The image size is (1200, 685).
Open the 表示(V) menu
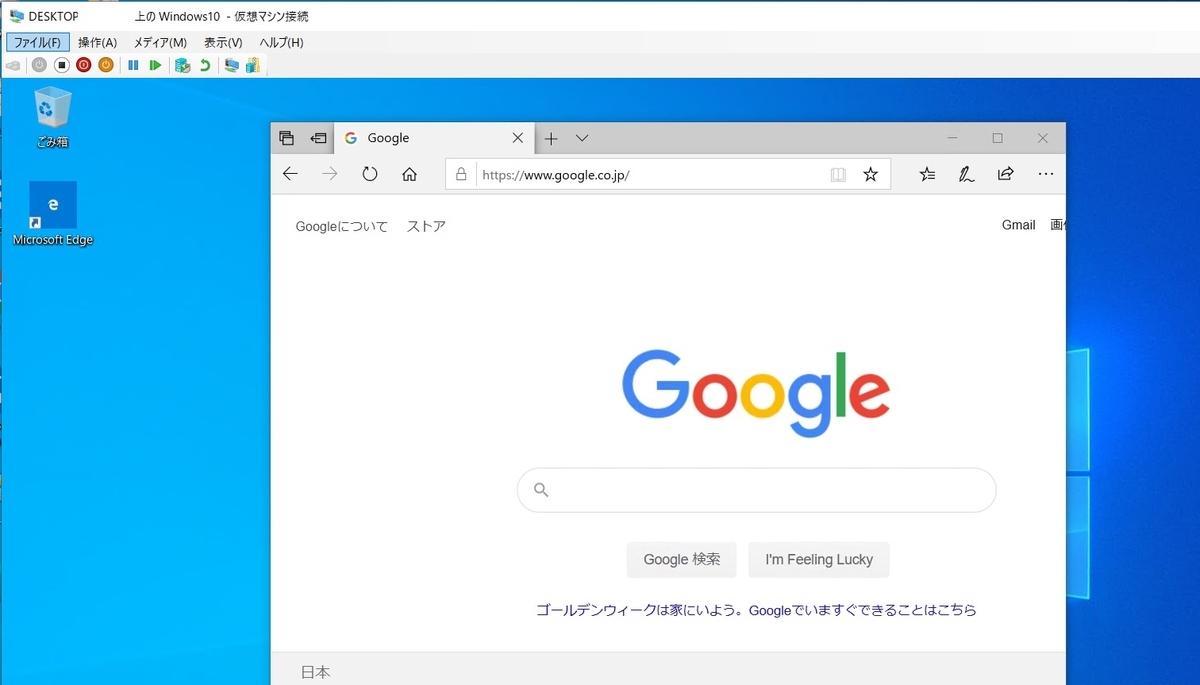223,42
